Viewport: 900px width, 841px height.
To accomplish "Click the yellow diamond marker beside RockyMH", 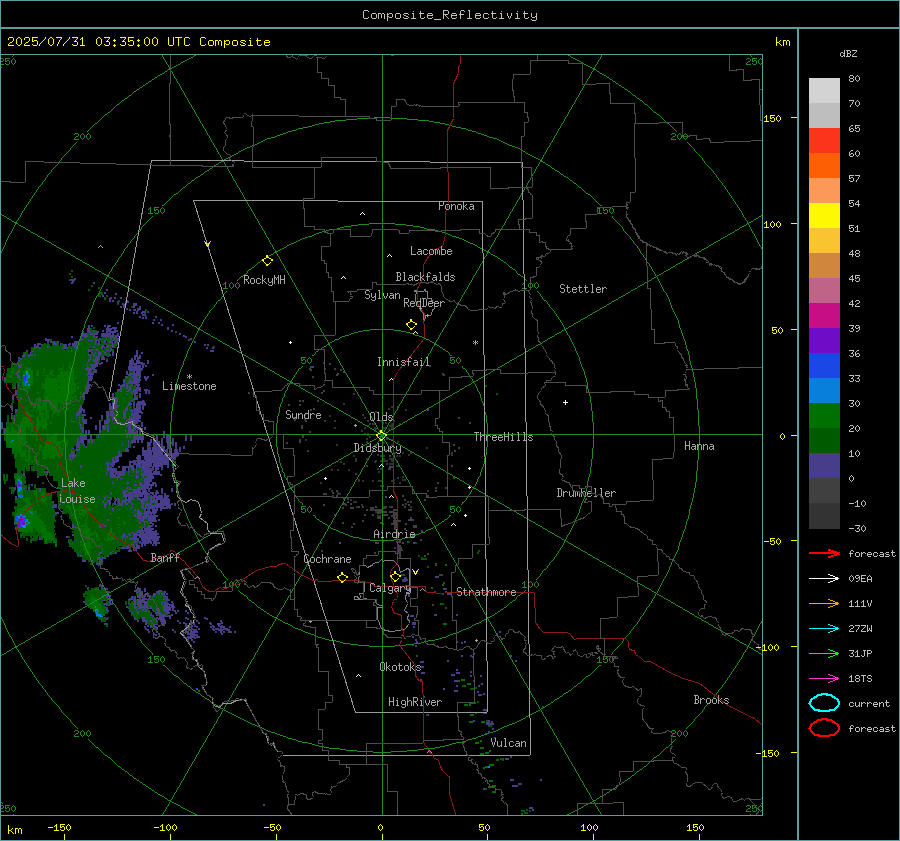I will (267, 261).
